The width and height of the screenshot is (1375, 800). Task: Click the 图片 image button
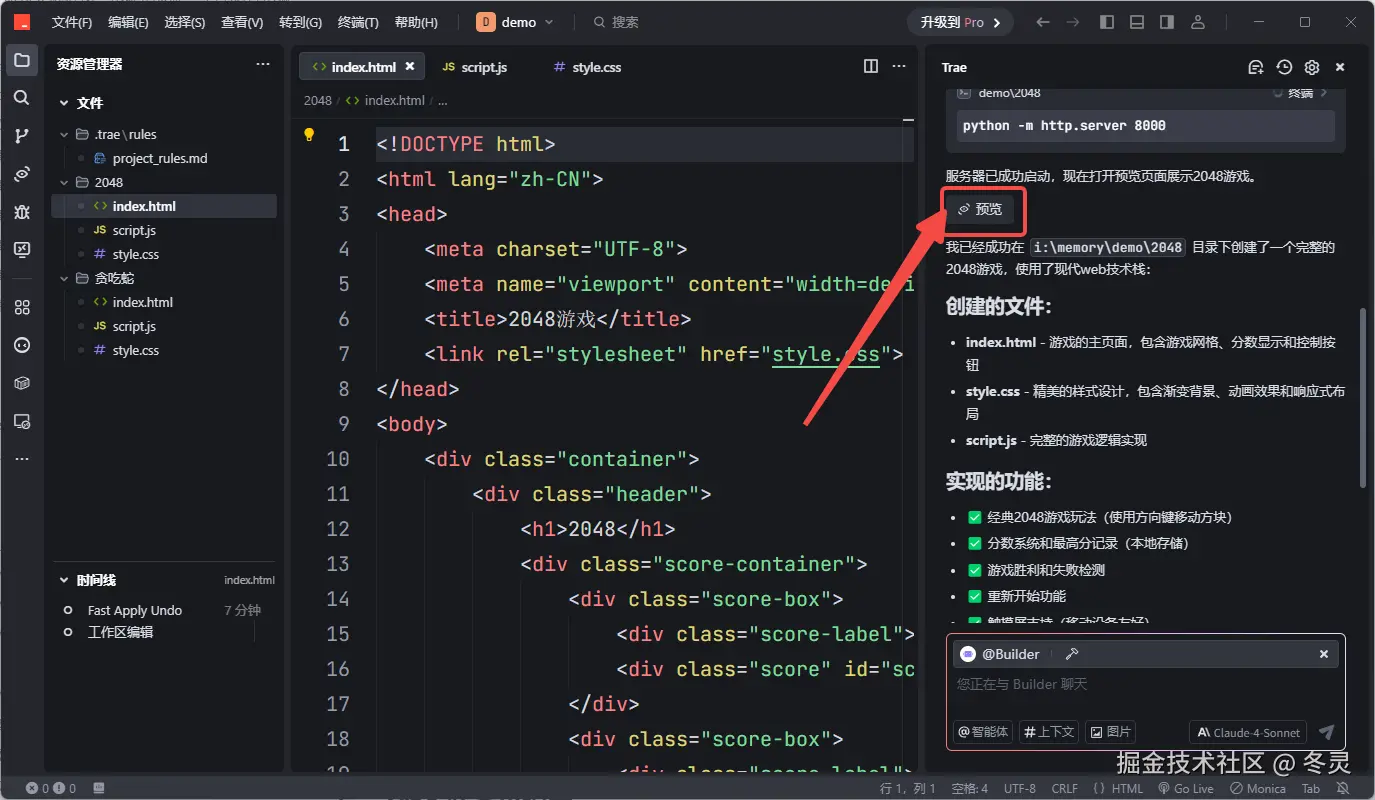(1110, 732)
